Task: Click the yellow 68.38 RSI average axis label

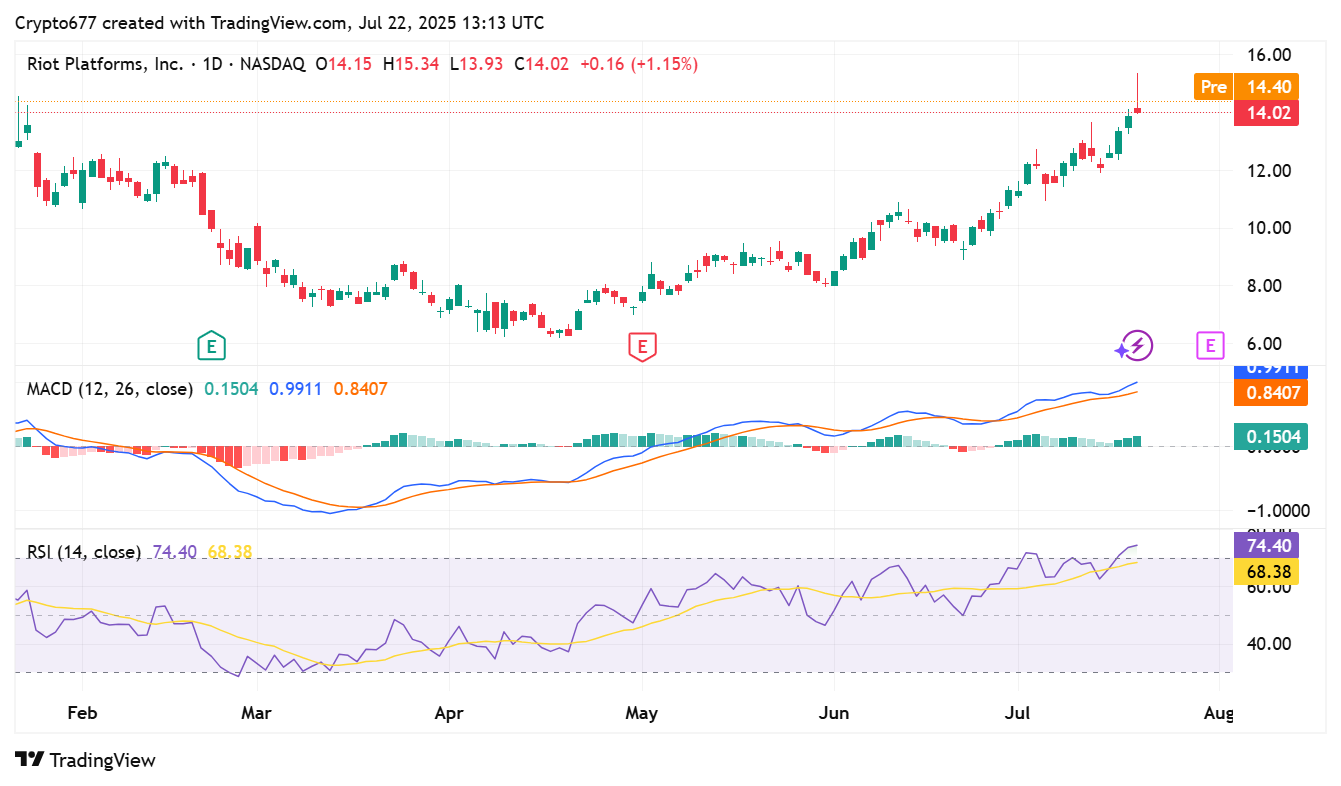Action: [1267, 572]
